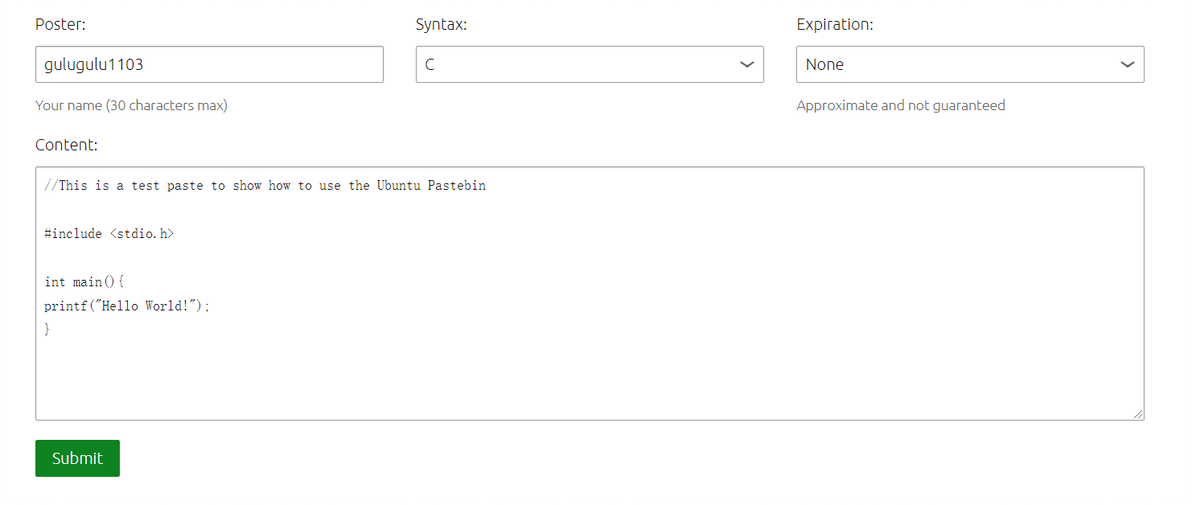1192x505 pixels.
Task: Click empty area at bottom of Content box
Action: tap(590, 385)
